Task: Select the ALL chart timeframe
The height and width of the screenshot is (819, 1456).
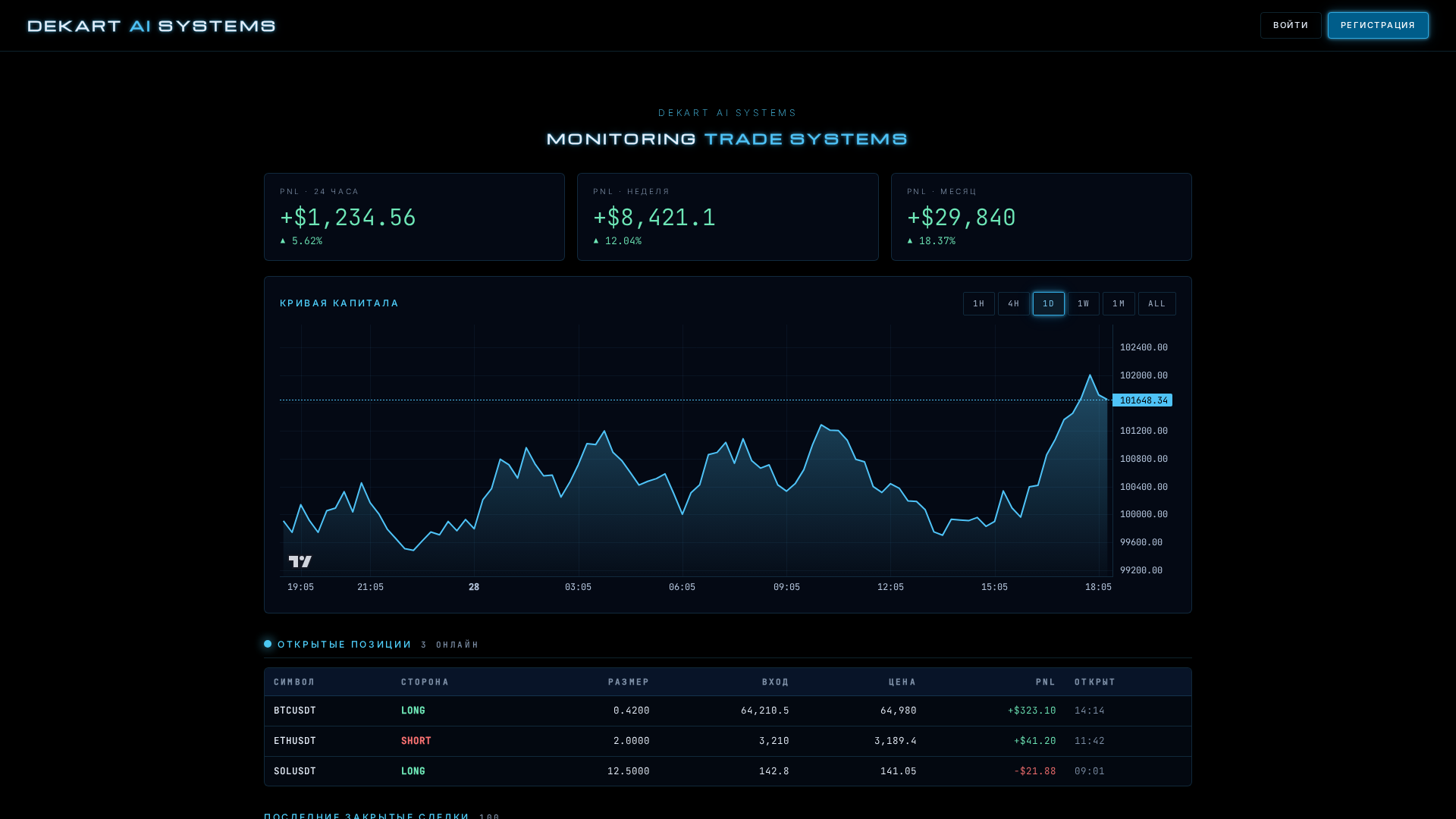Action: 1157,303
